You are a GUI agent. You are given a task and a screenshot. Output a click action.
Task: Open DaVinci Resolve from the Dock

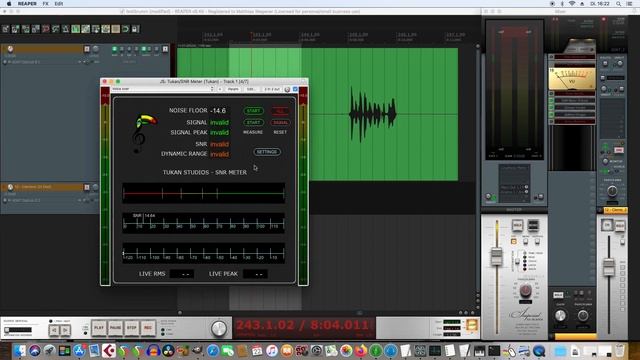pos(168,351)
